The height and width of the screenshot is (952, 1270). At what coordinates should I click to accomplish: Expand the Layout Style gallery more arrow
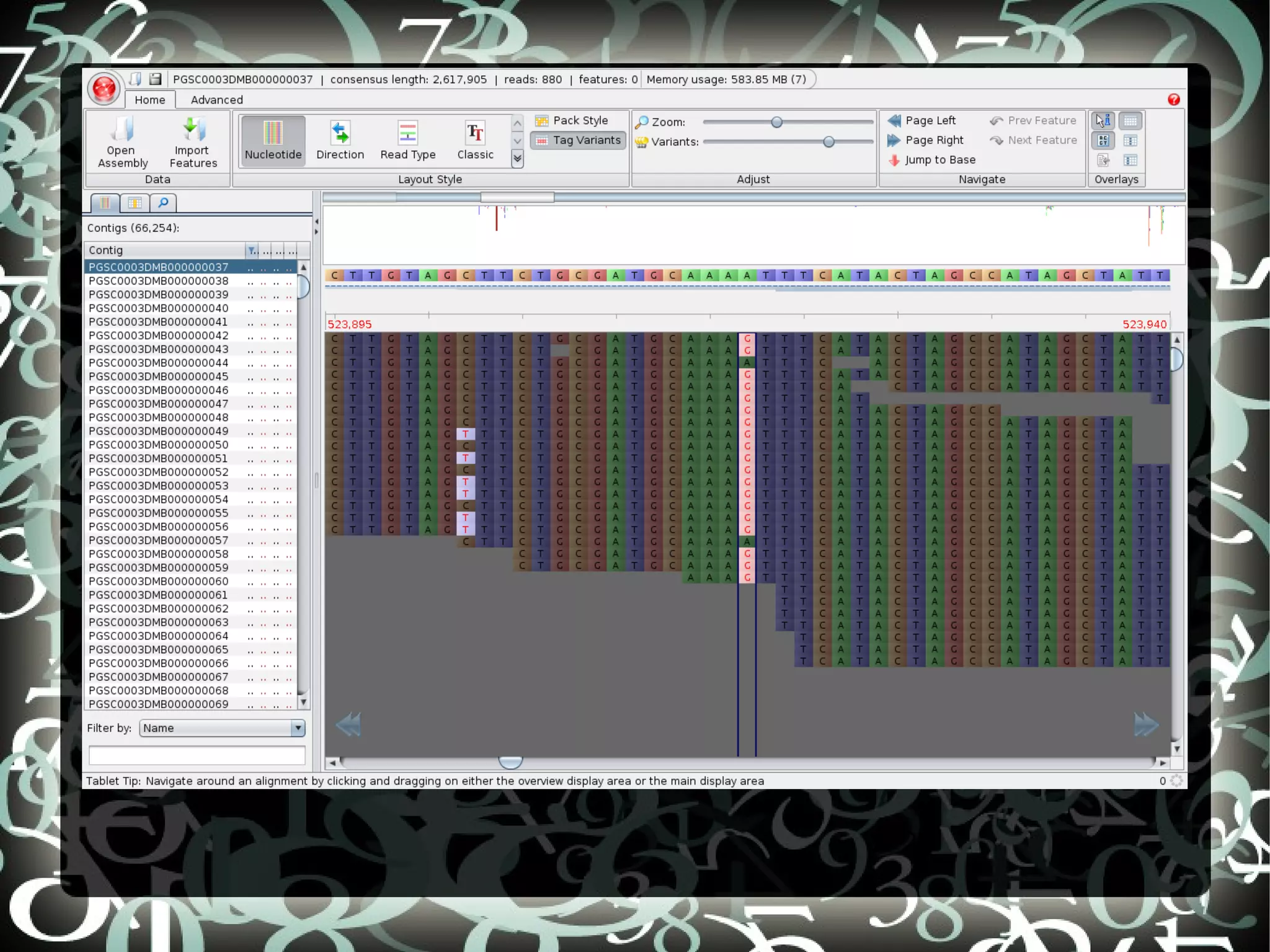[x=517, y=159]
